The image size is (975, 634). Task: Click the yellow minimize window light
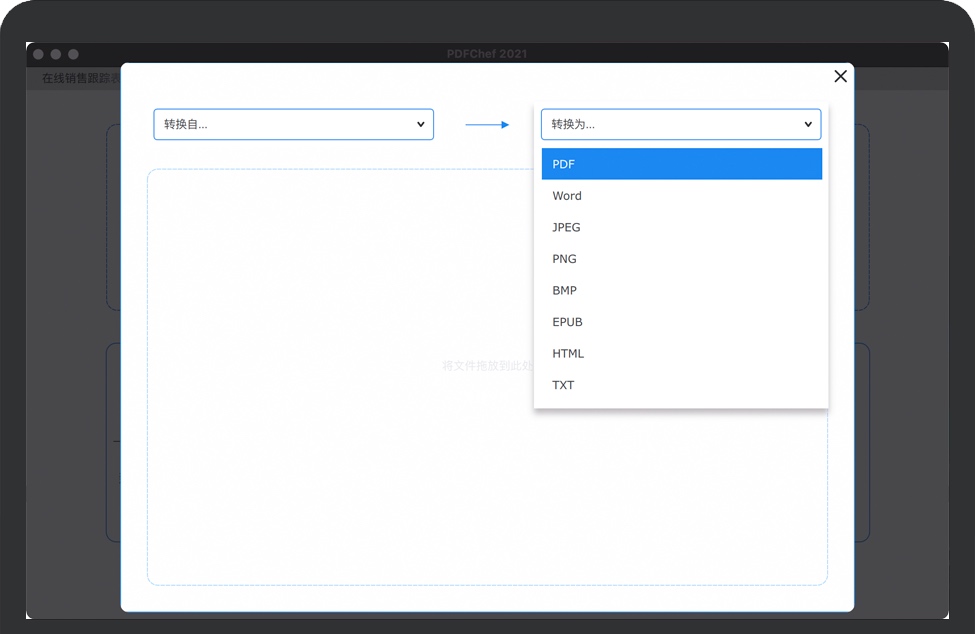pos(56,54)
